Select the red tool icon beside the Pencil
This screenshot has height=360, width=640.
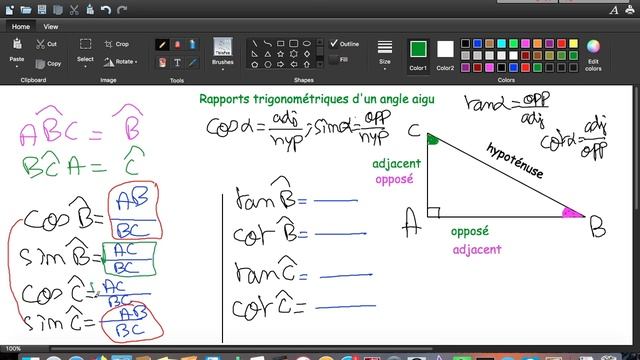pos(177,44)
